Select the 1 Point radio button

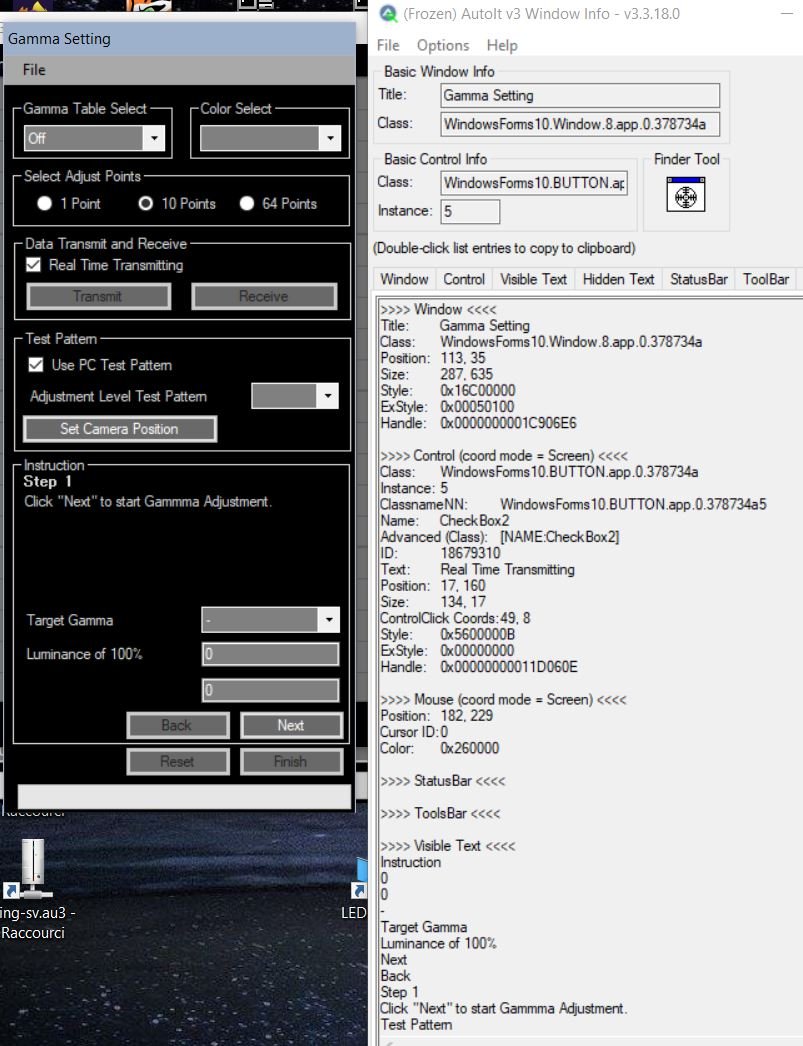click(45, 204)
